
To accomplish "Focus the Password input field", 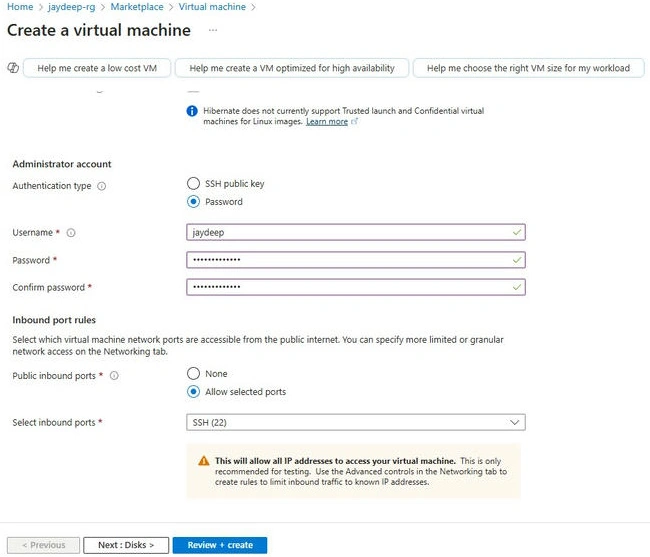I will [x=356, y=260].
